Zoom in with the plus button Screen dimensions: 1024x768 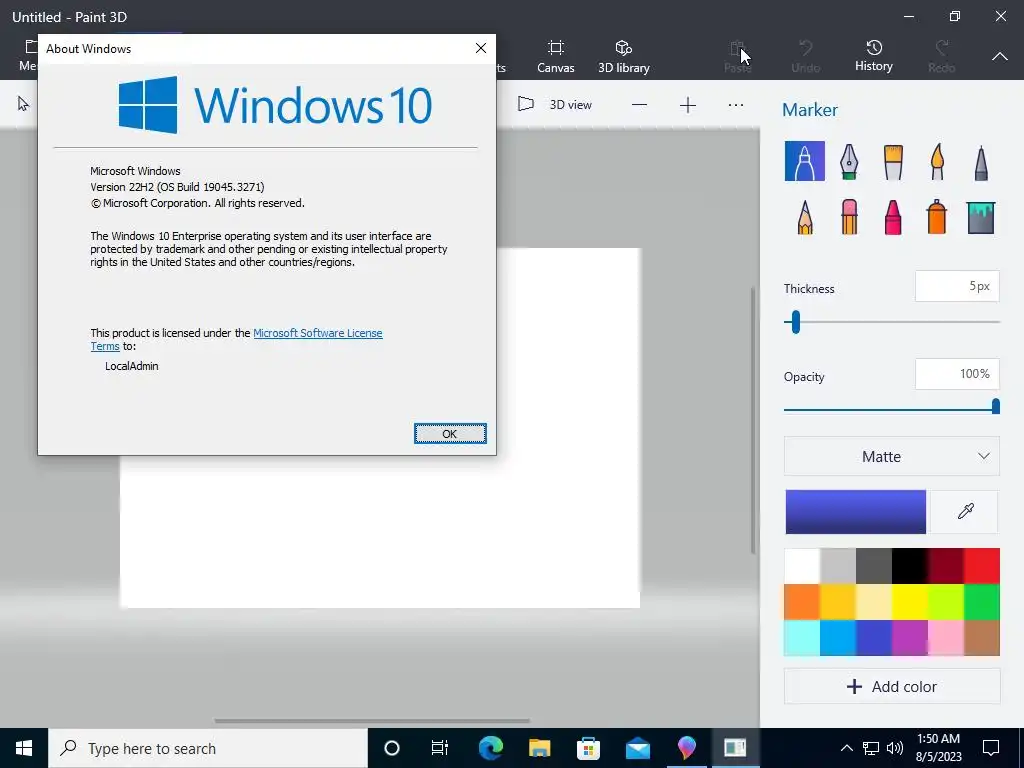pyautogui.click(x=688, y=105)
